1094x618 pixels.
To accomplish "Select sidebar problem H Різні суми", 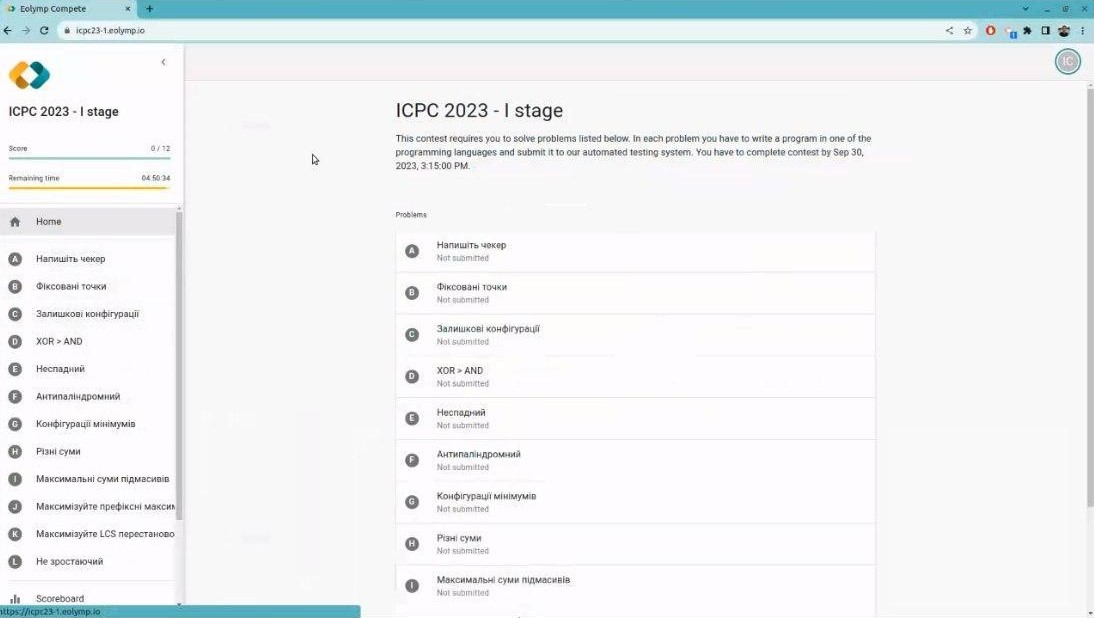I will pyautogui.click(x=88, y=452).
